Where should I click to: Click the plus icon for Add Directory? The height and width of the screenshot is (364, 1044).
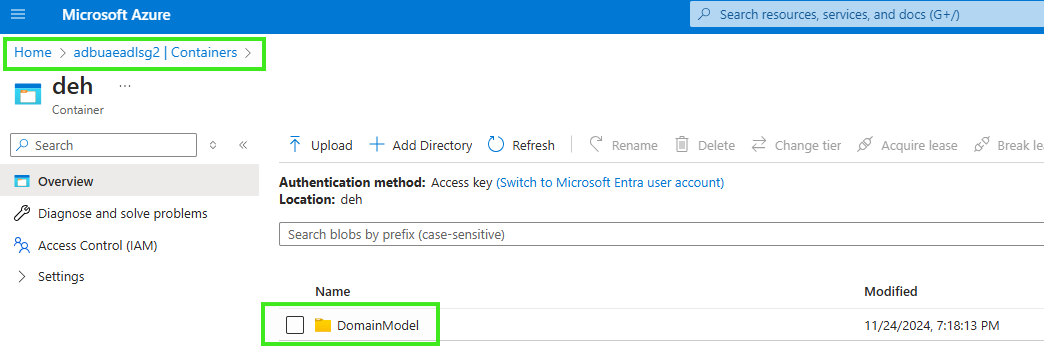pyautogui.click(x=377, y=145)
